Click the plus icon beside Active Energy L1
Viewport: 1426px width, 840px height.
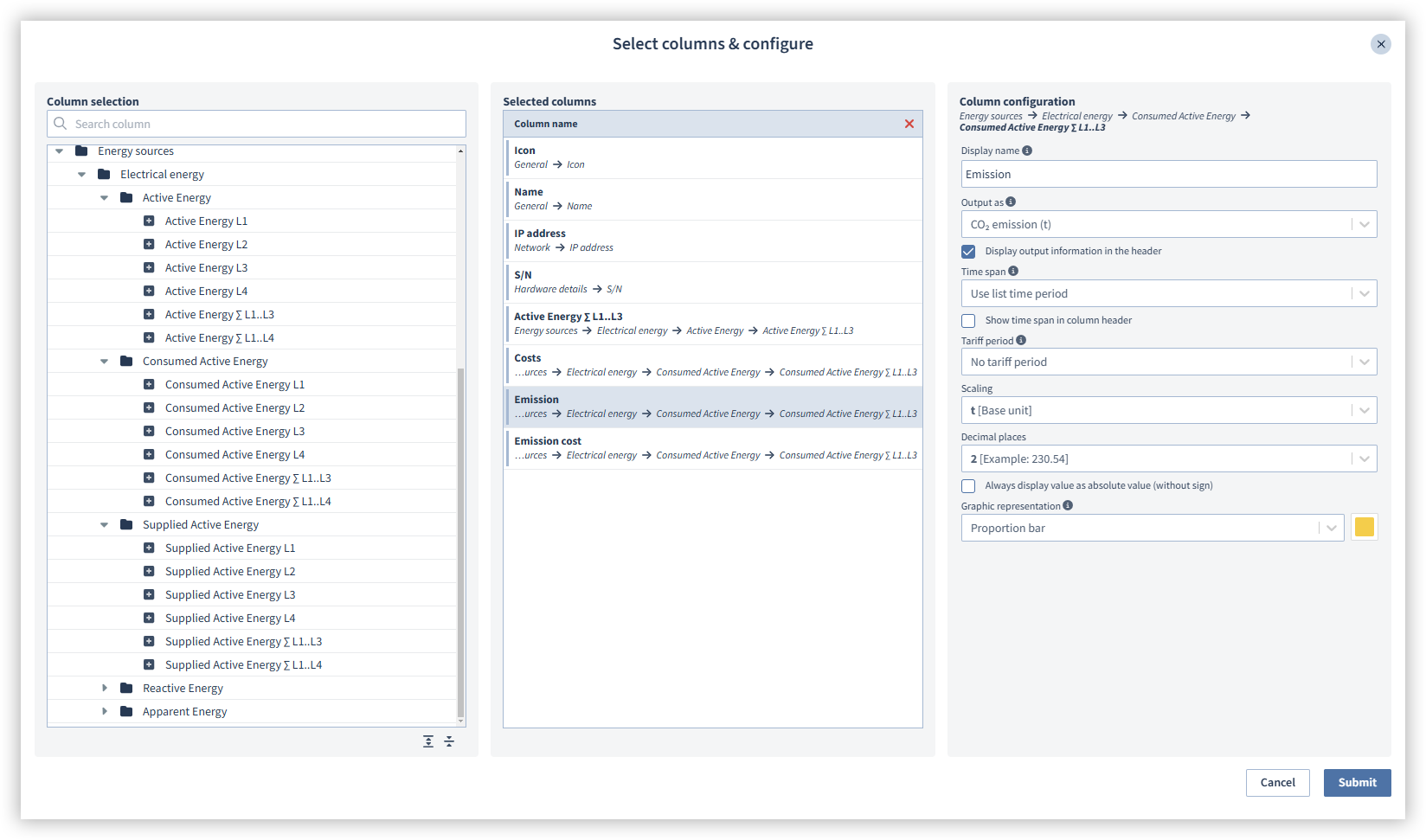149,221
